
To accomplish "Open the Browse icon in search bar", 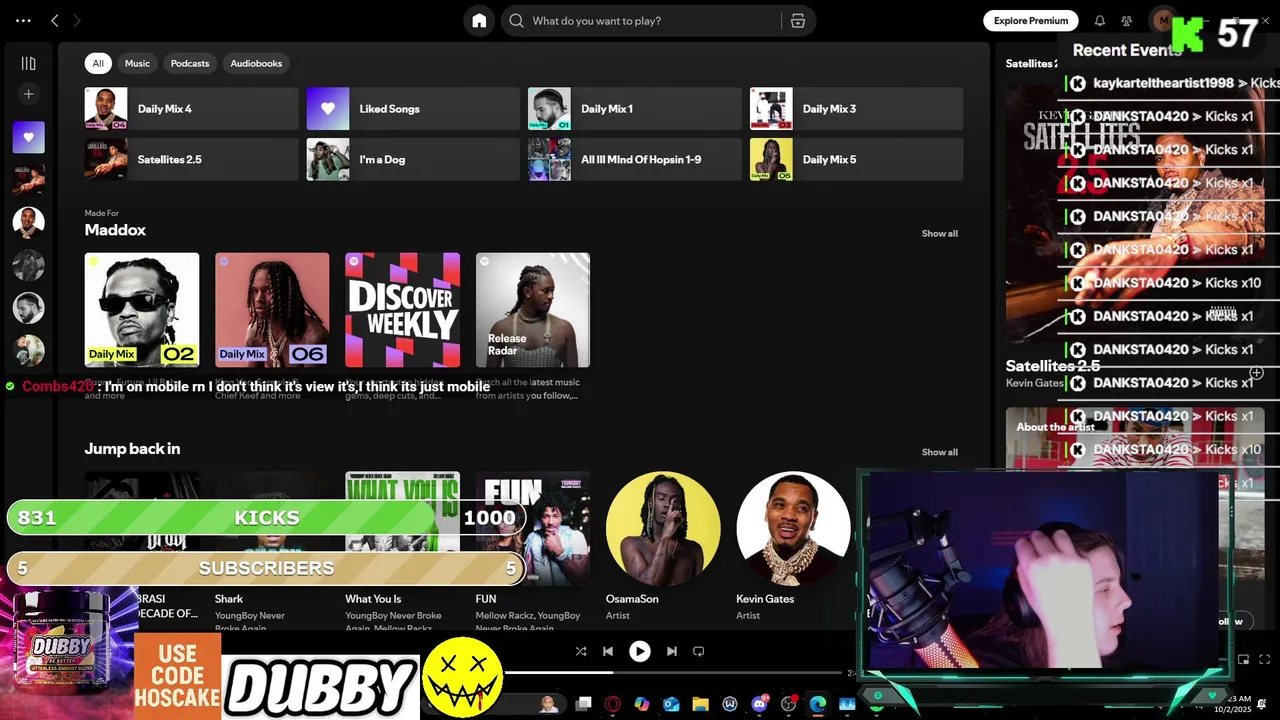I will 797,20.
